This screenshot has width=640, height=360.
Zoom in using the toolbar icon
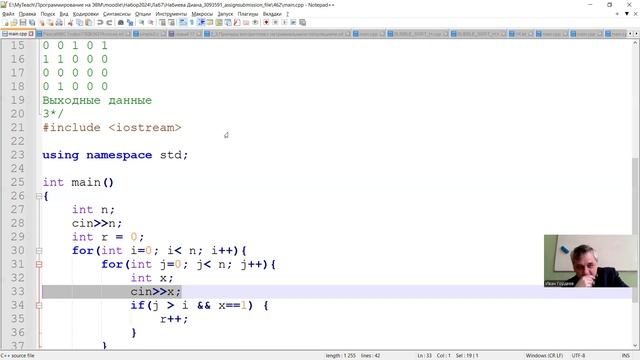141,22
